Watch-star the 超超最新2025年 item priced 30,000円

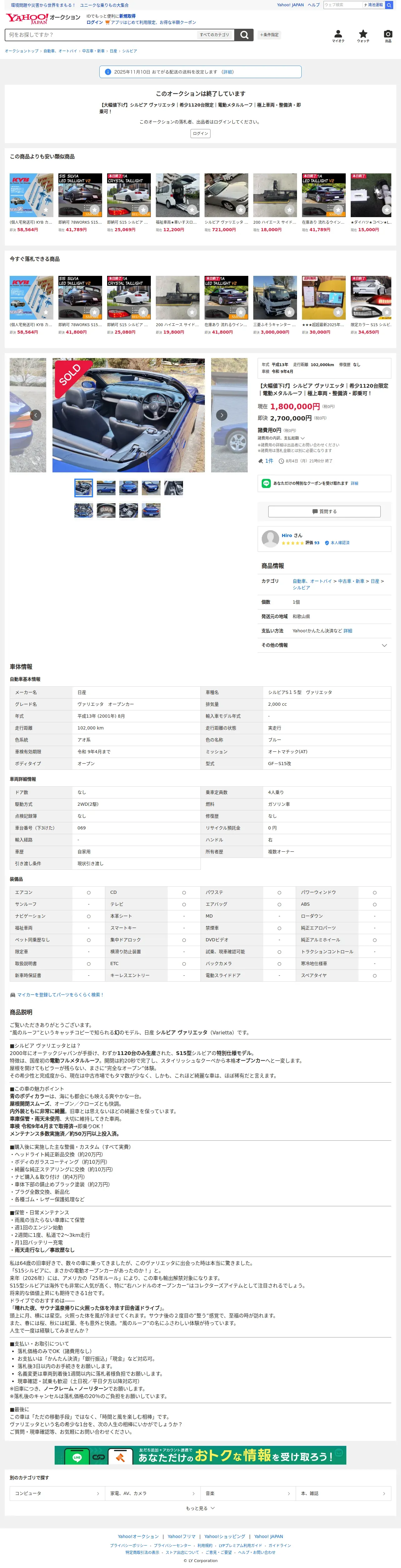[x=338, y=312]
